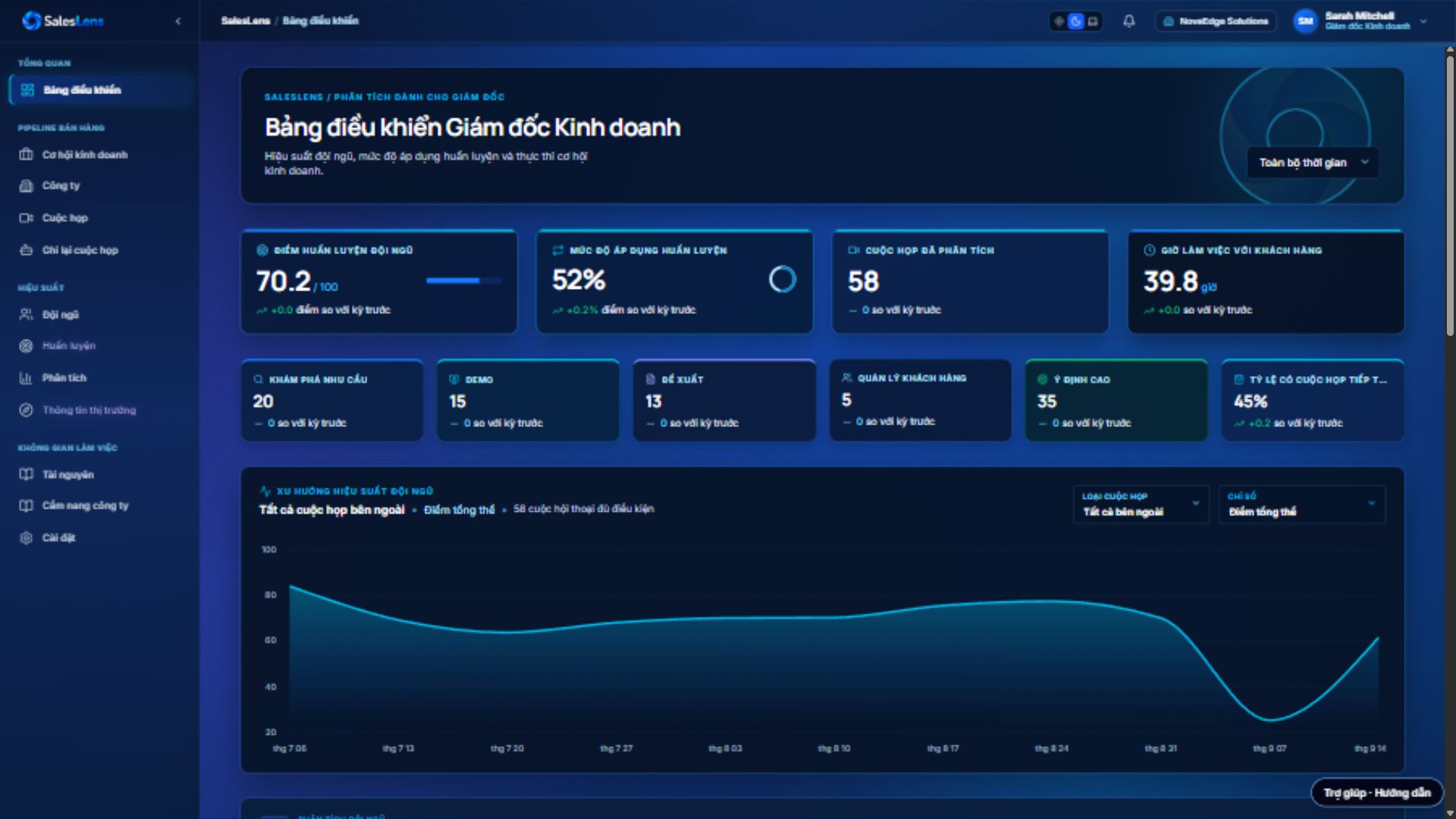Click the Thông tin thị trường compass icon
Image resolution: width=1456 pixels, height=819 pixels.
point(26,410)
